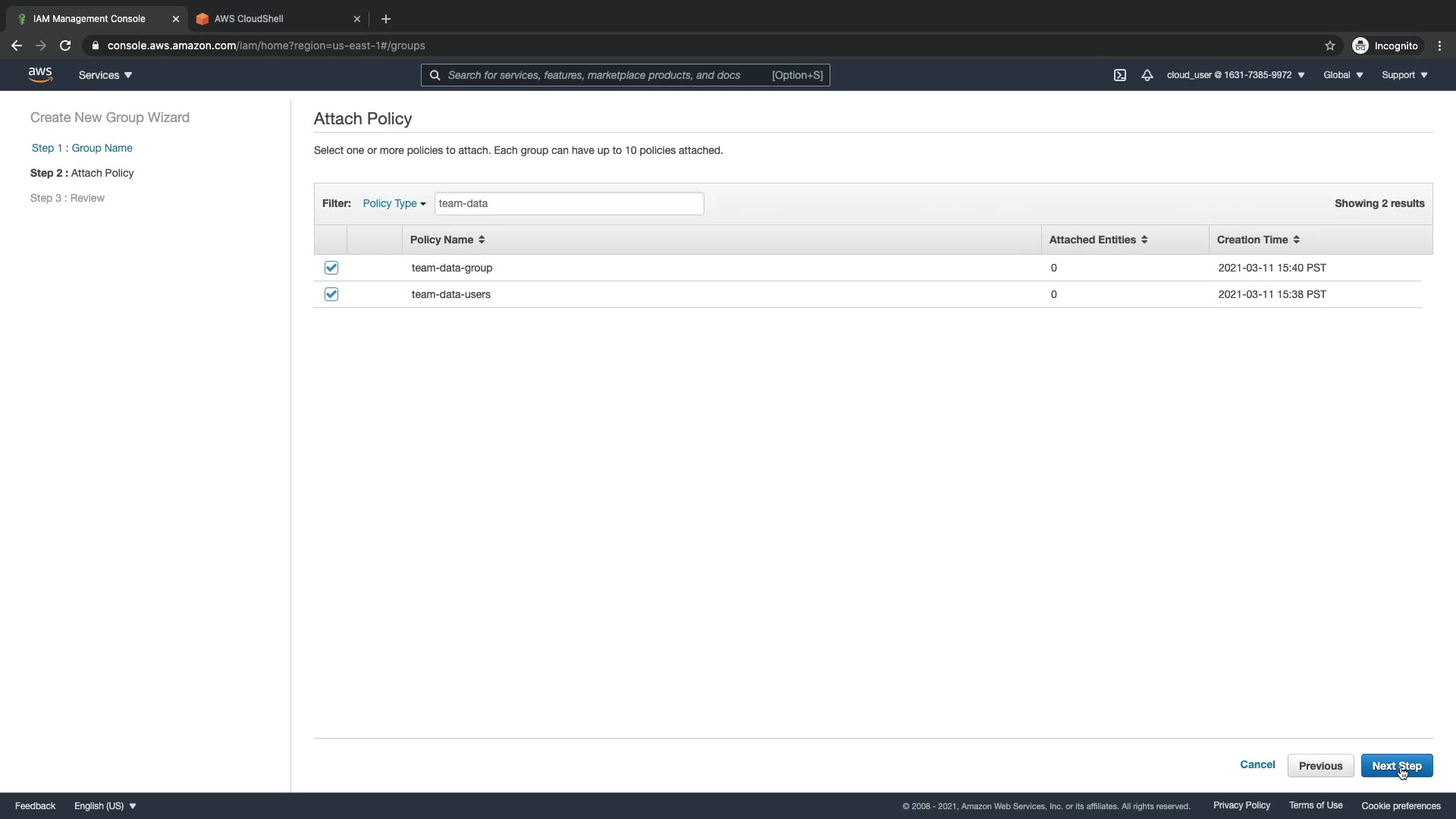Reload the page with refresh icon

tap(65, 45)
